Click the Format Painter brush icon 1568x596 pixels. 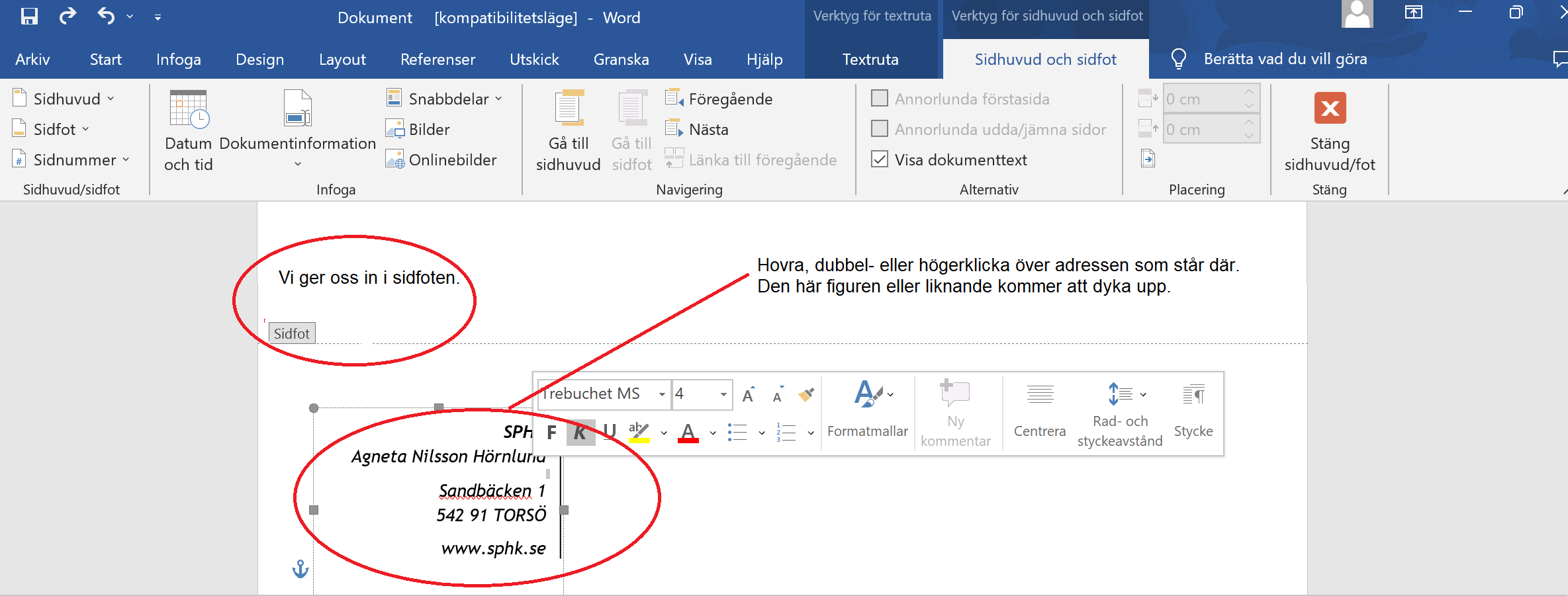point(806,394)
